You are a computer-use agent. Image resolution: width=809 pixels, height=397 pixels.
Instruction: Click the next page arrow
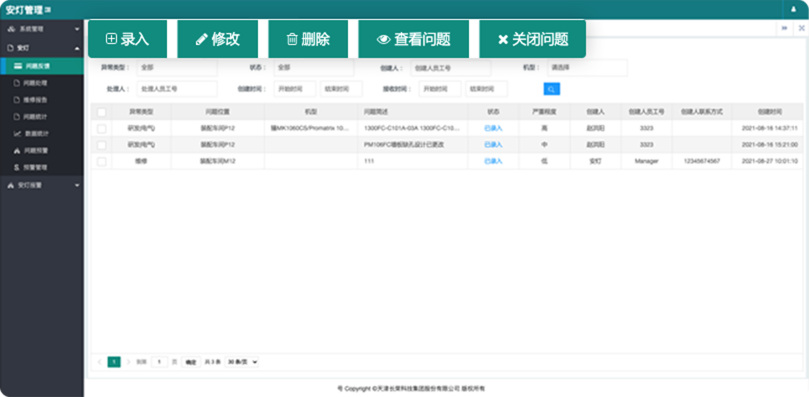click(128, 362)
